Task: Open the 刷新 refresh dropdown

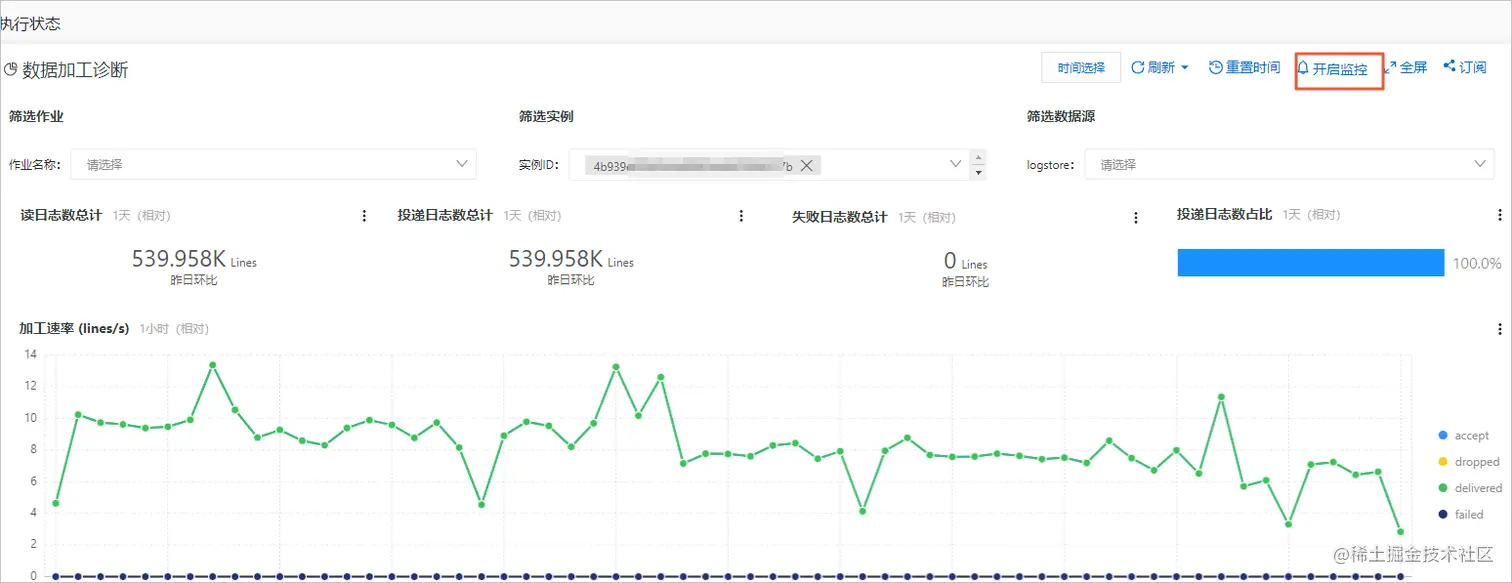Action: (1159, 68)
